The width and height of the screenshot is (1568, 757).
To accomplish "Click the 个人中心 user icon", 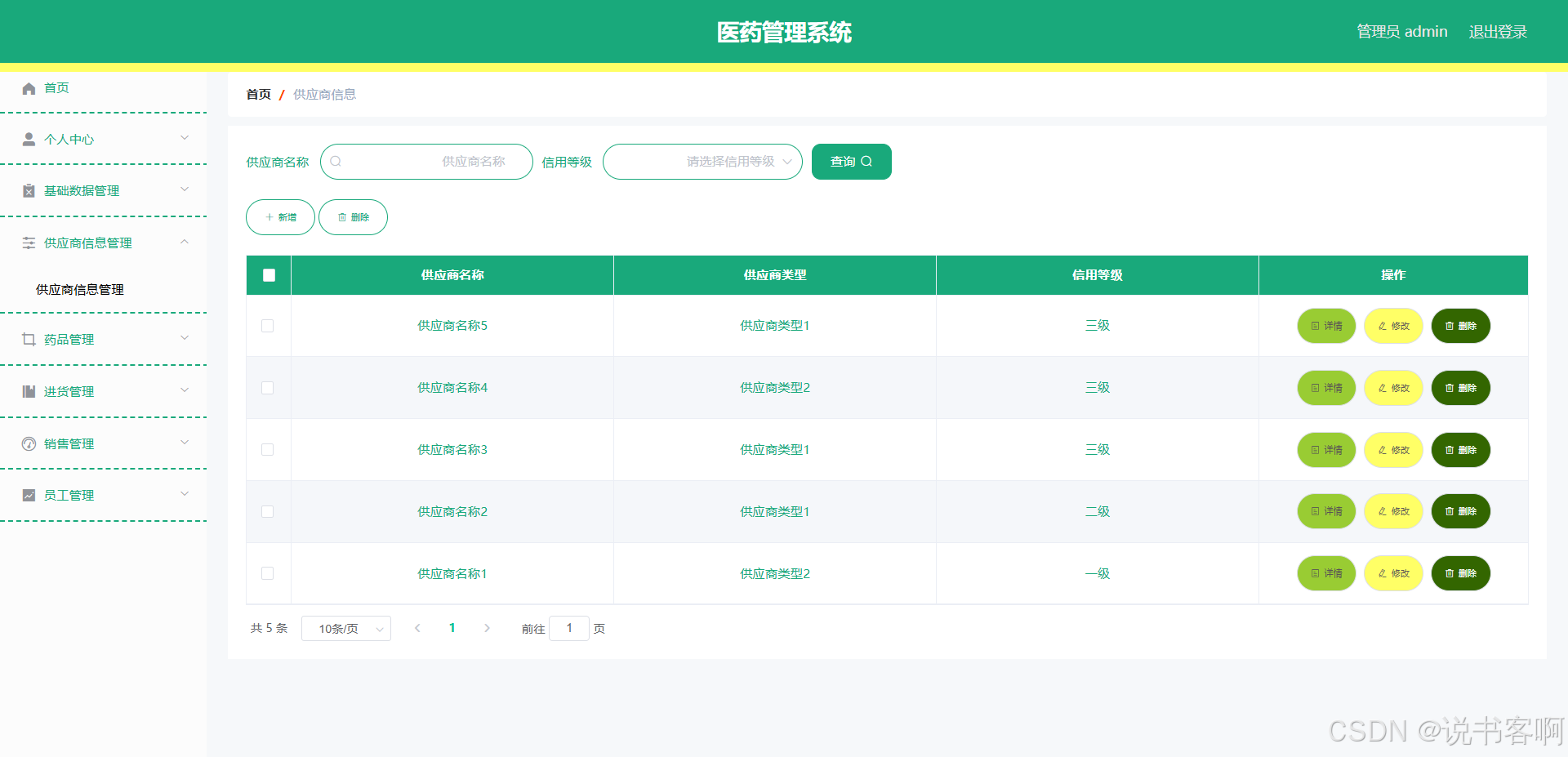I will point(28,139).
